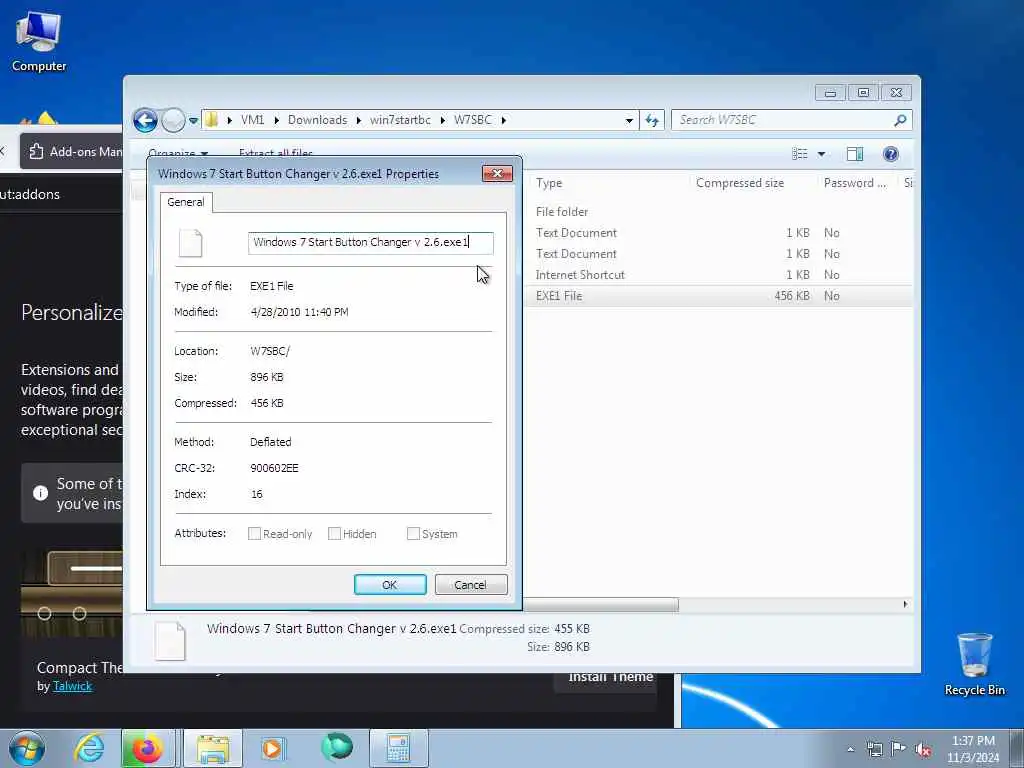1024x768 pixels.
Task: Open the Organize menu
Action: (x=178, y=153)
